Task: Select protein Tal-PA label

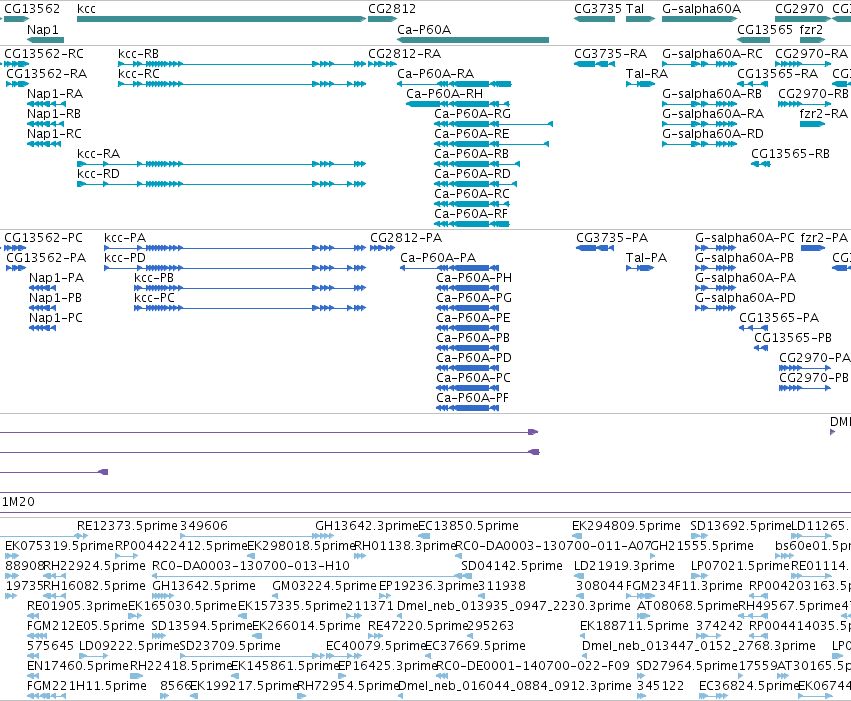Action: [x=646, y=258]
